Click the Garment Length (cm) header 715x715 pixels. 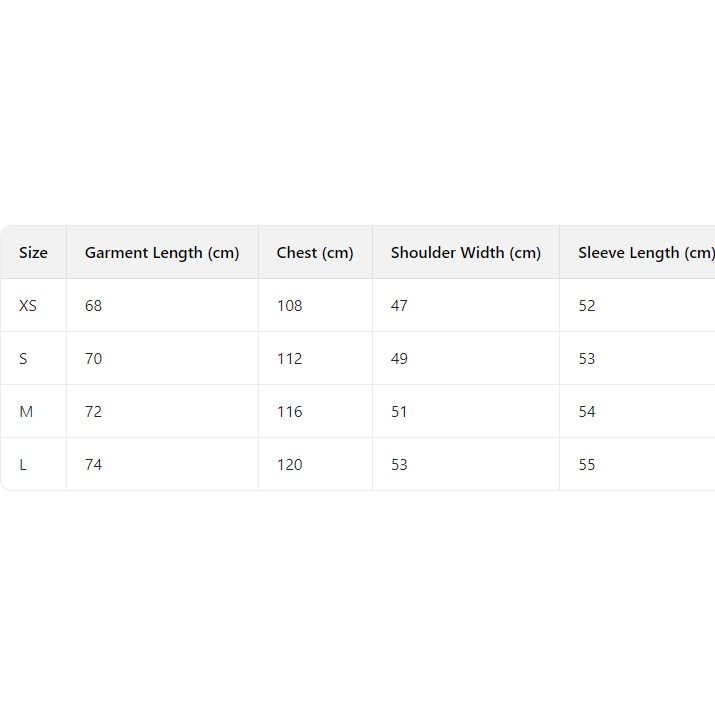point(162,253)
